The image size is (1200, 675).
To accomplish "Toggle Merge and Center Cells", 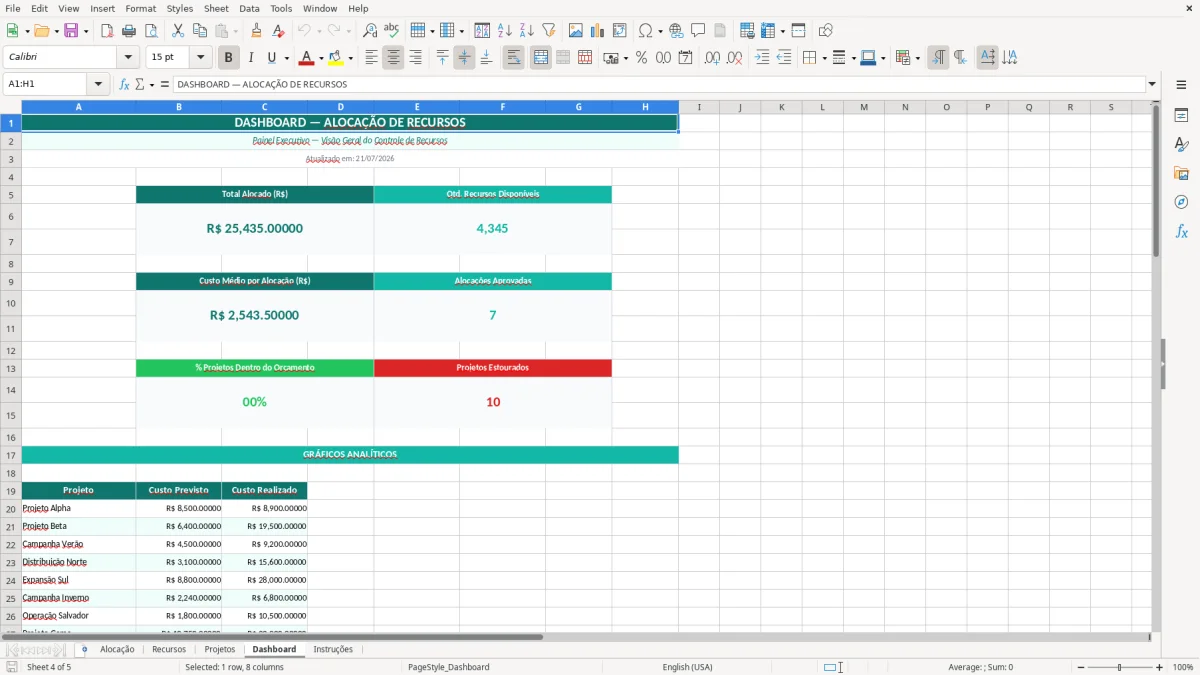I will pos(541,58).
